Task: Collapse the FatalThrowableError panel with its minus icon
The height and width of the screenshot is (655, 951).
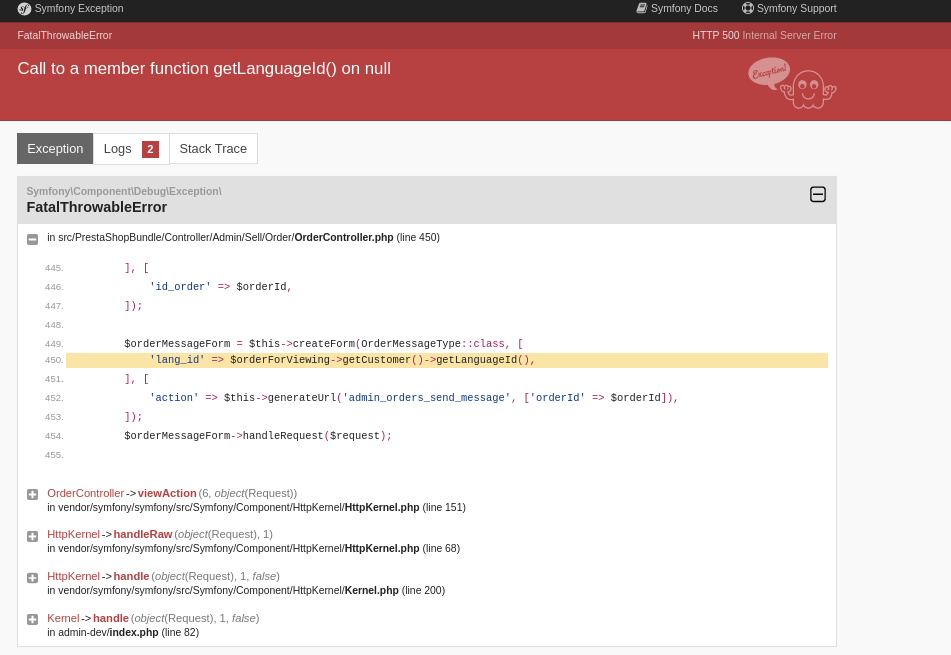Action: point(818,194)
